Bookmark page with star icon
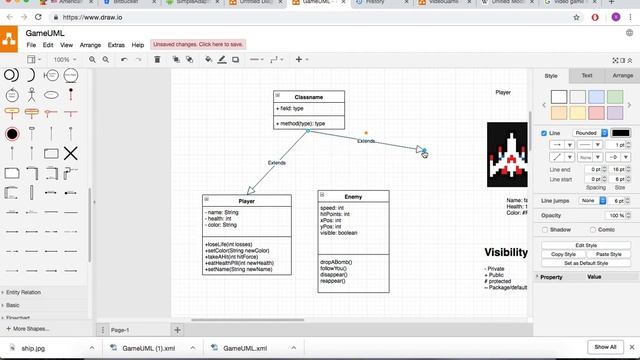640x360 pixels. pos(576,18)
